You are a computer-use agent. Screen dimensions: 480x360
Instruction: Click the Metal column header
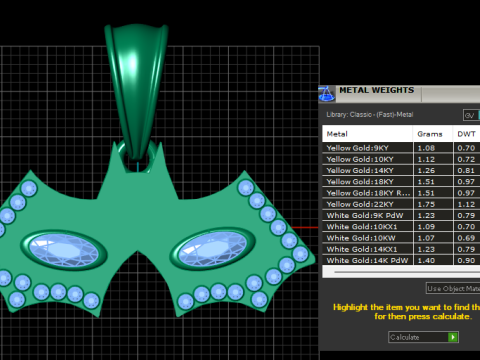[x=367, y=134]
